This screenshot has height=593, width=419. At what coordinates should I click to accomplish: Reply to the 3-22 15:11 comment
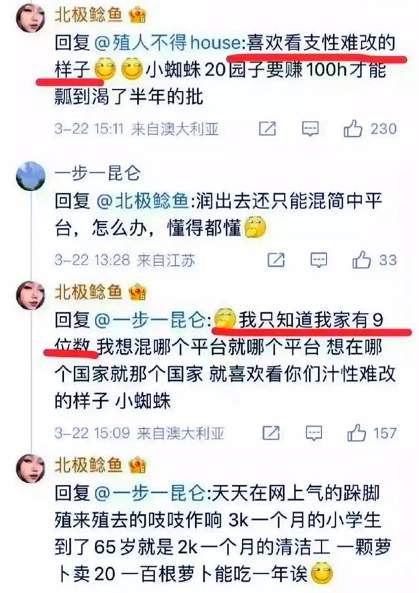click(x=310, y=129)
